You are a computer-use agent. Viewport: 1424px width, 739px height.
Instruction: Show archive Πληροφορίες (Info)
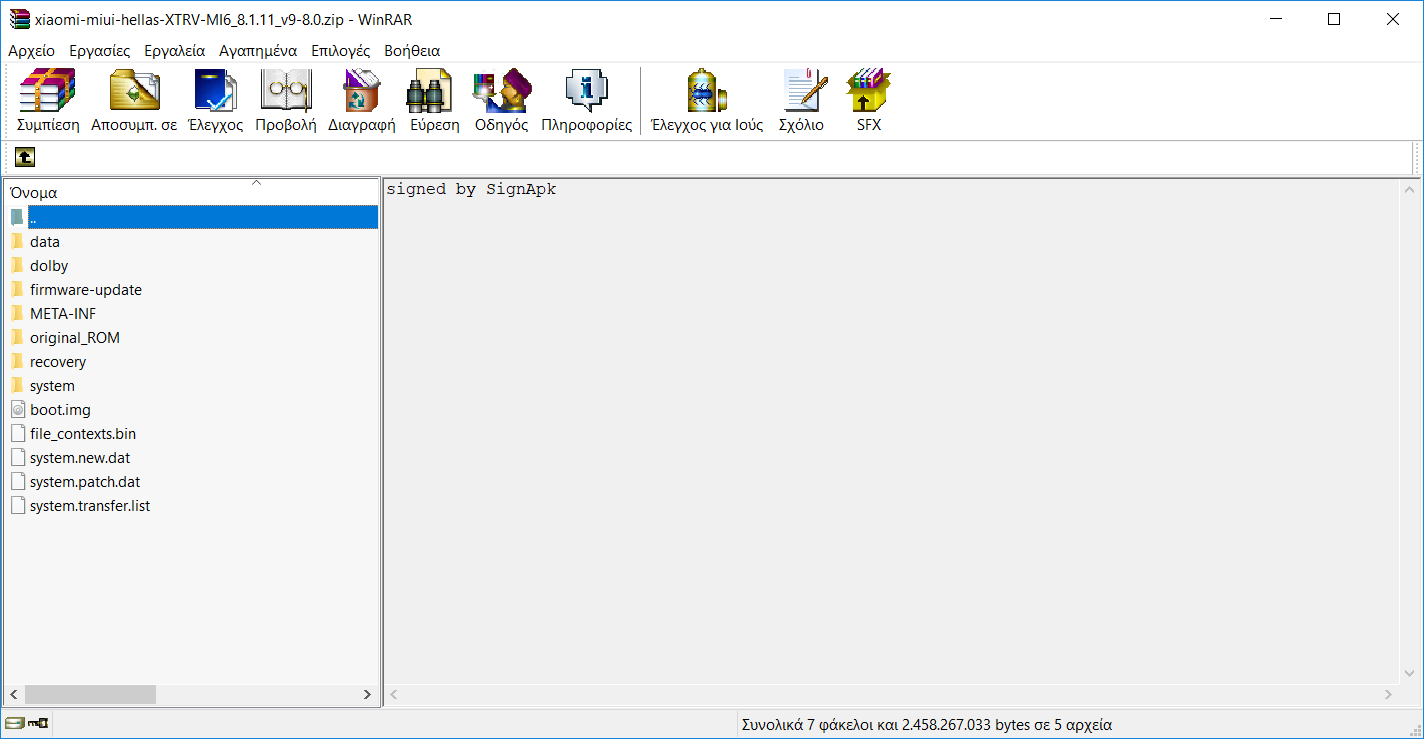pos(586,90)
